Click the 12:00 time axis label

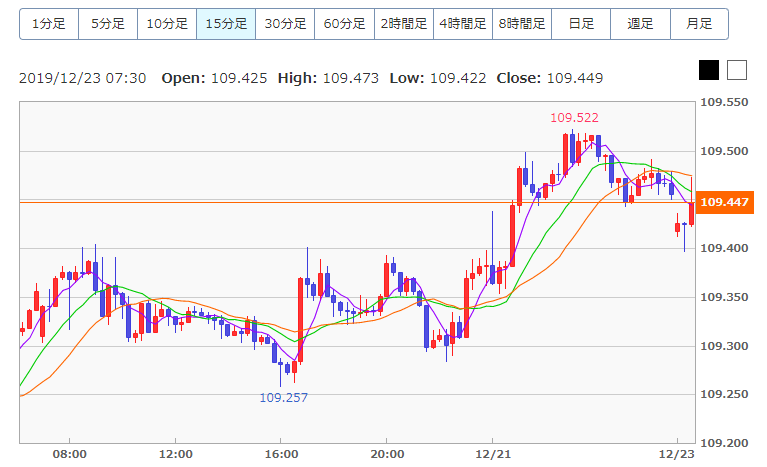176,454
